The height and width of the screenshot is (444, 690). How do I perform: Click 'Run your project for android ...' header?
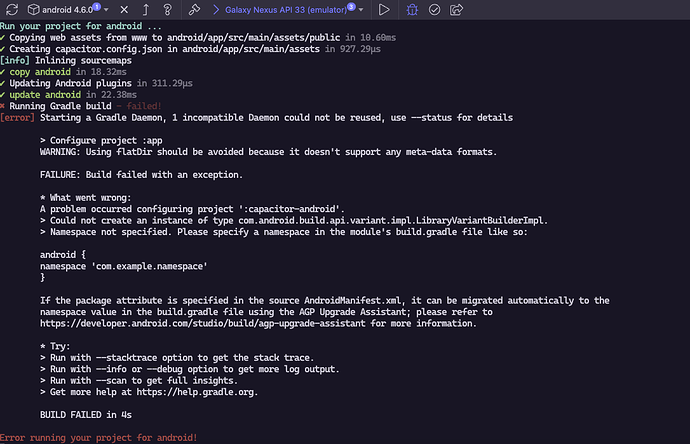click(81, 26)
